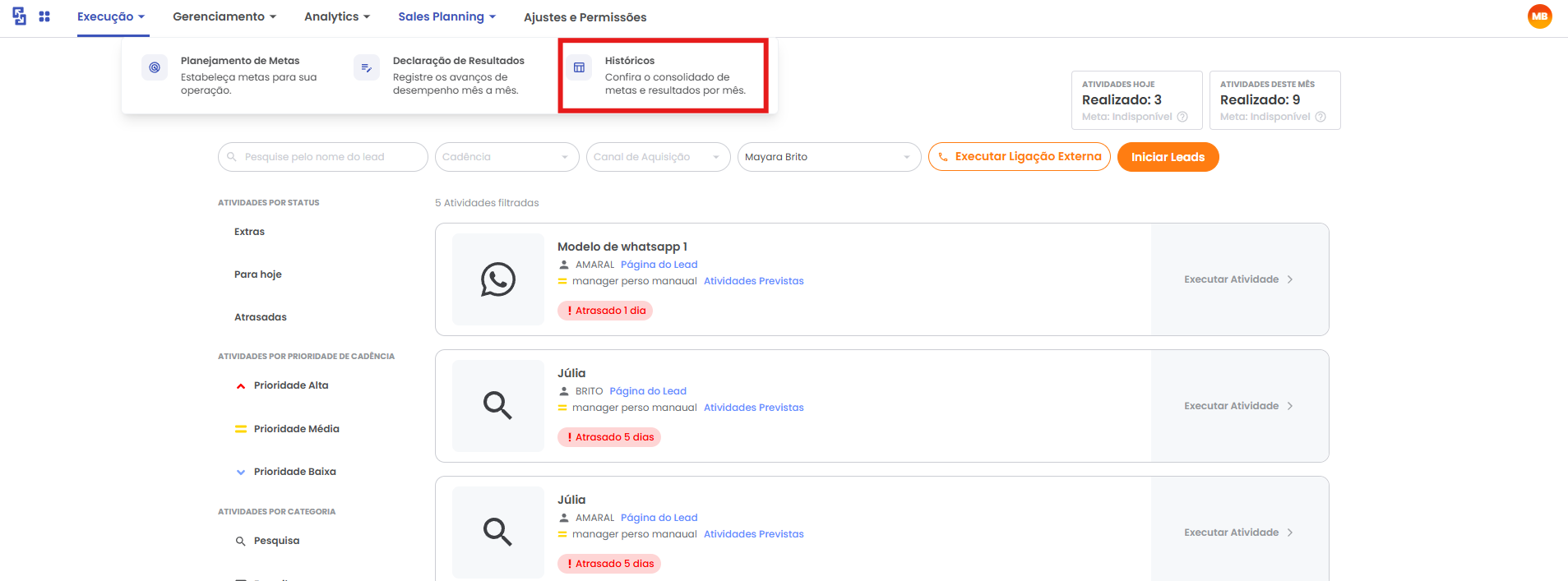Open the Analytics menu
This screenshot has width=1568, height=581.
tap(336, 16)
